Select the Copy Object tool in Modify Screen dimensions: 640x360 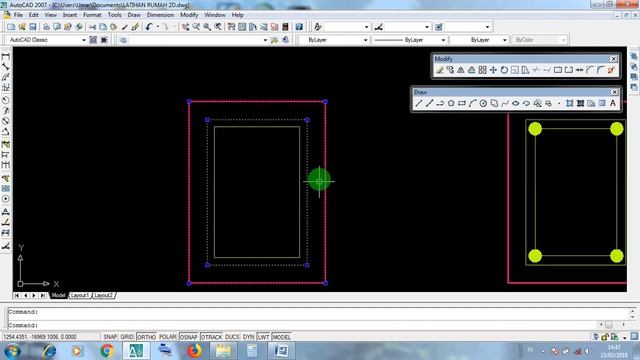[x=450, y=70]
